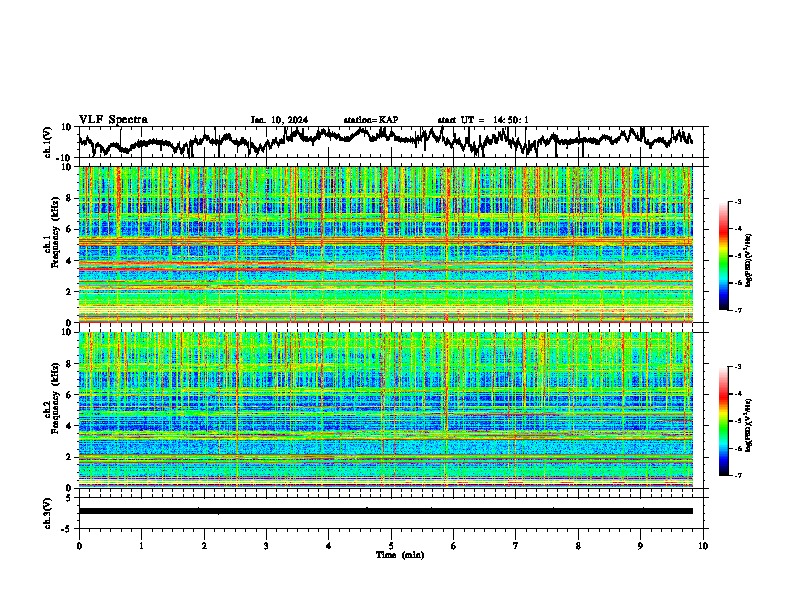Image resolution: width=792 pixels, height=612 pixels.
Task: Click inside the ch.1 spectrogram panel
Action: (x=386, y=244)
